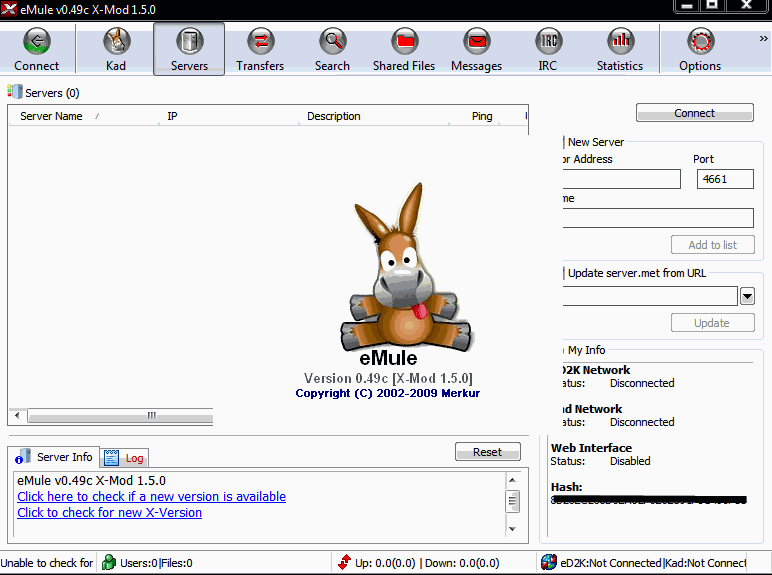
Task: Click the eMule title bar icon
Action: (8, 9)
